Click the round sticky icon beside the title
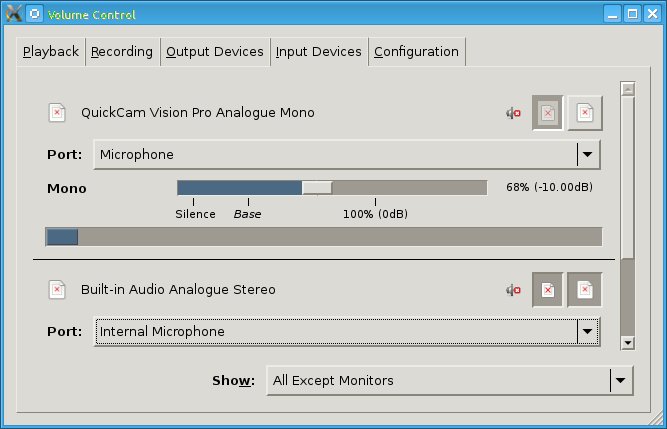 click(34, 15)
